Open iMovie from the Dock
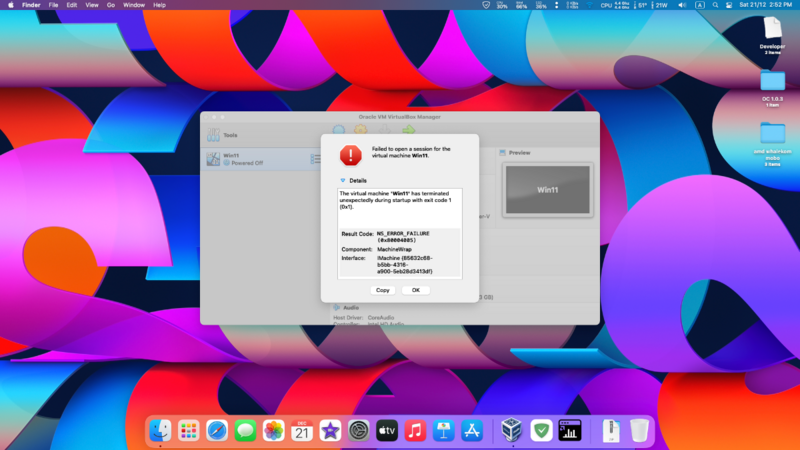This screenshot has width=800, height=450. pyautogui.click(x=330, y=431)
